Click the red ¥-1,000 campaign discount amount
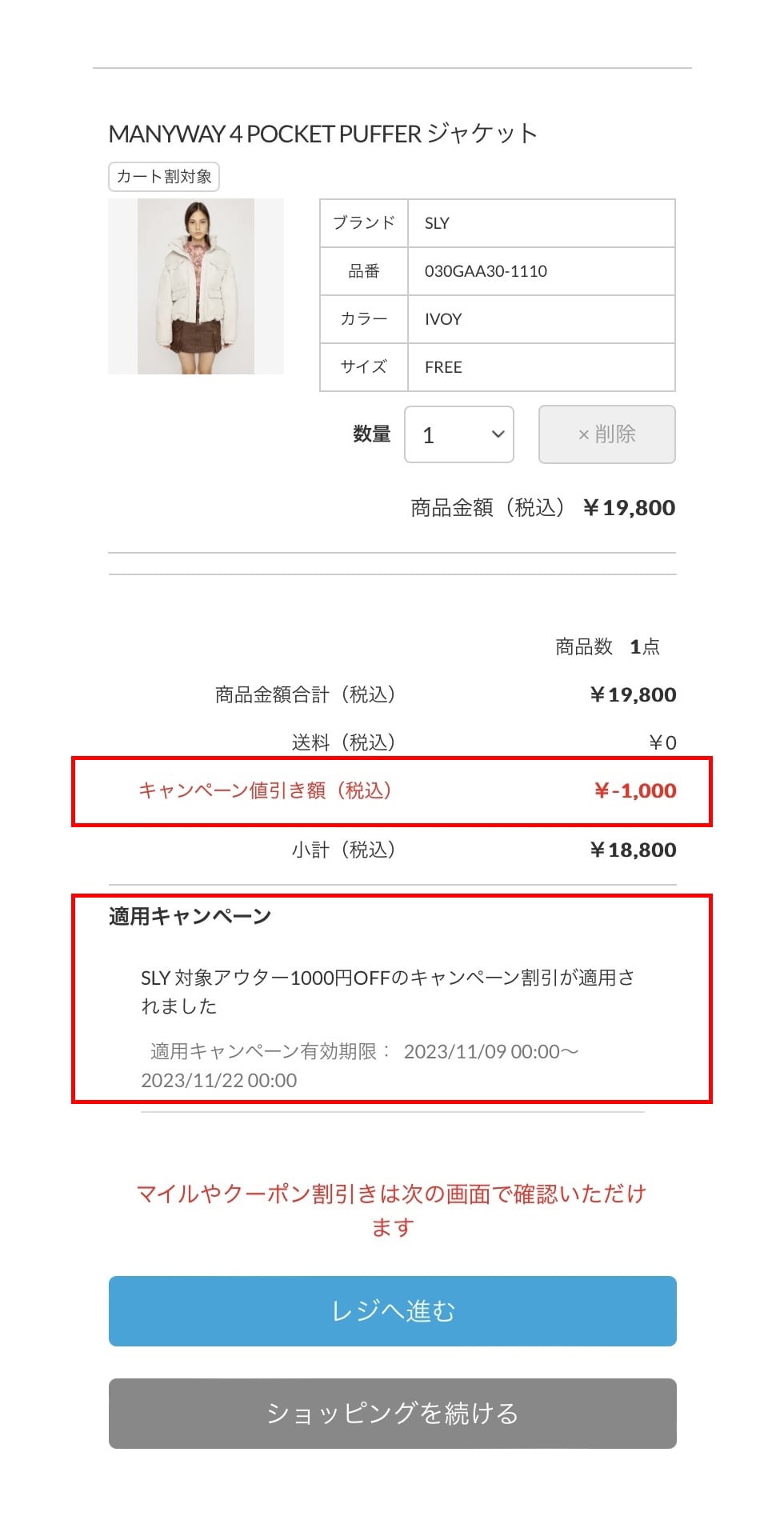Screen dimensions: 784x1528 pyautogui.click(x=635, y=791)
